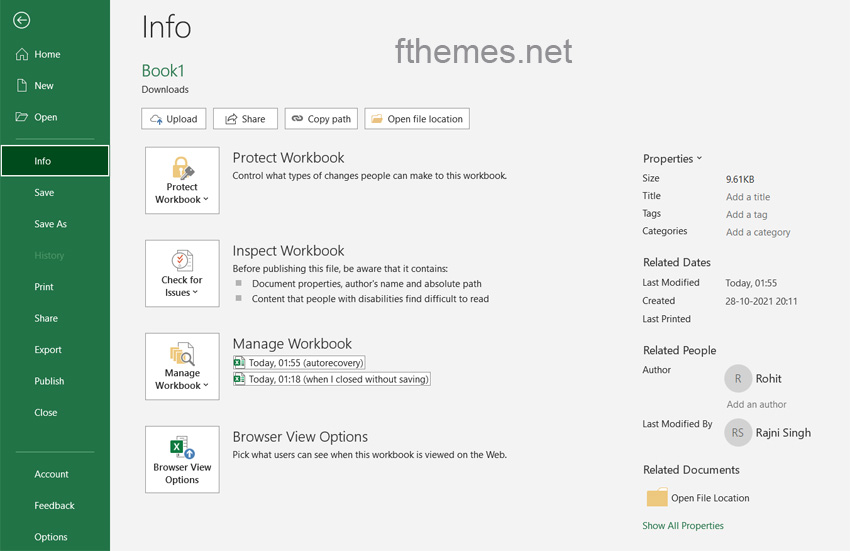Click Show All Properties link

point(683,526)
